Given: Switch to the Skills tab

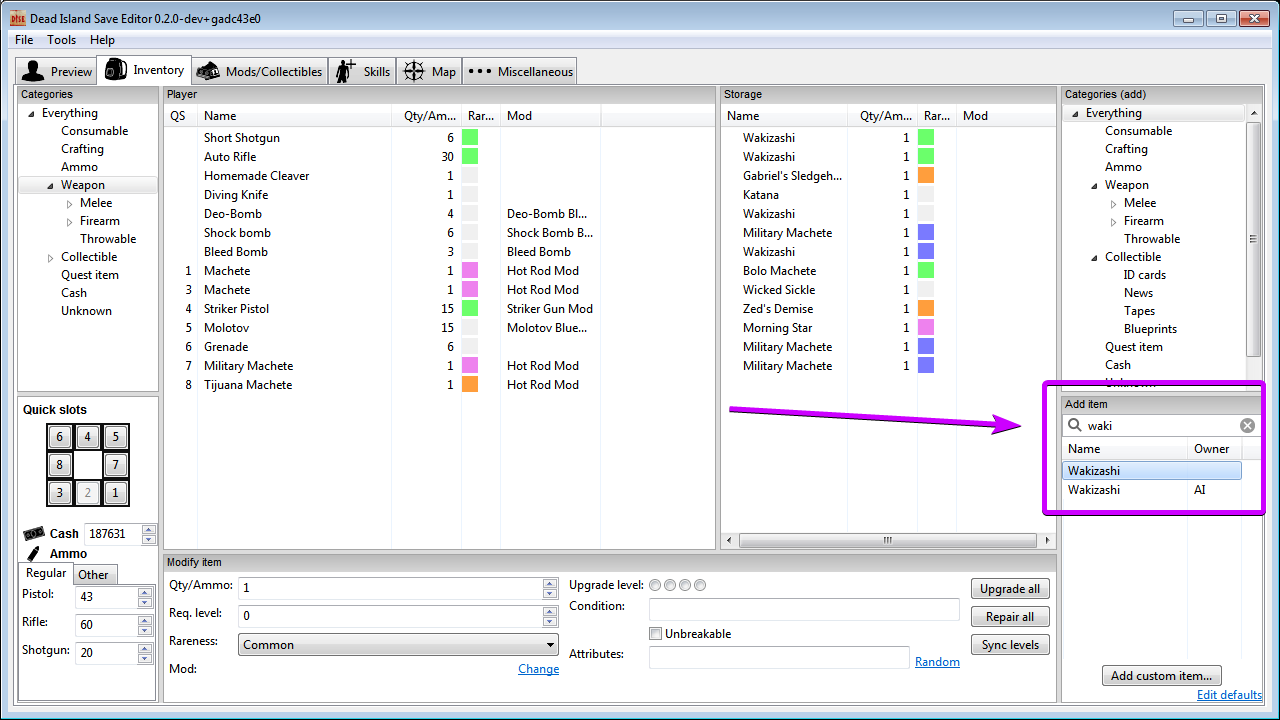Looking at the screenshot, I should pyautogui.click(x=362, y=71).
